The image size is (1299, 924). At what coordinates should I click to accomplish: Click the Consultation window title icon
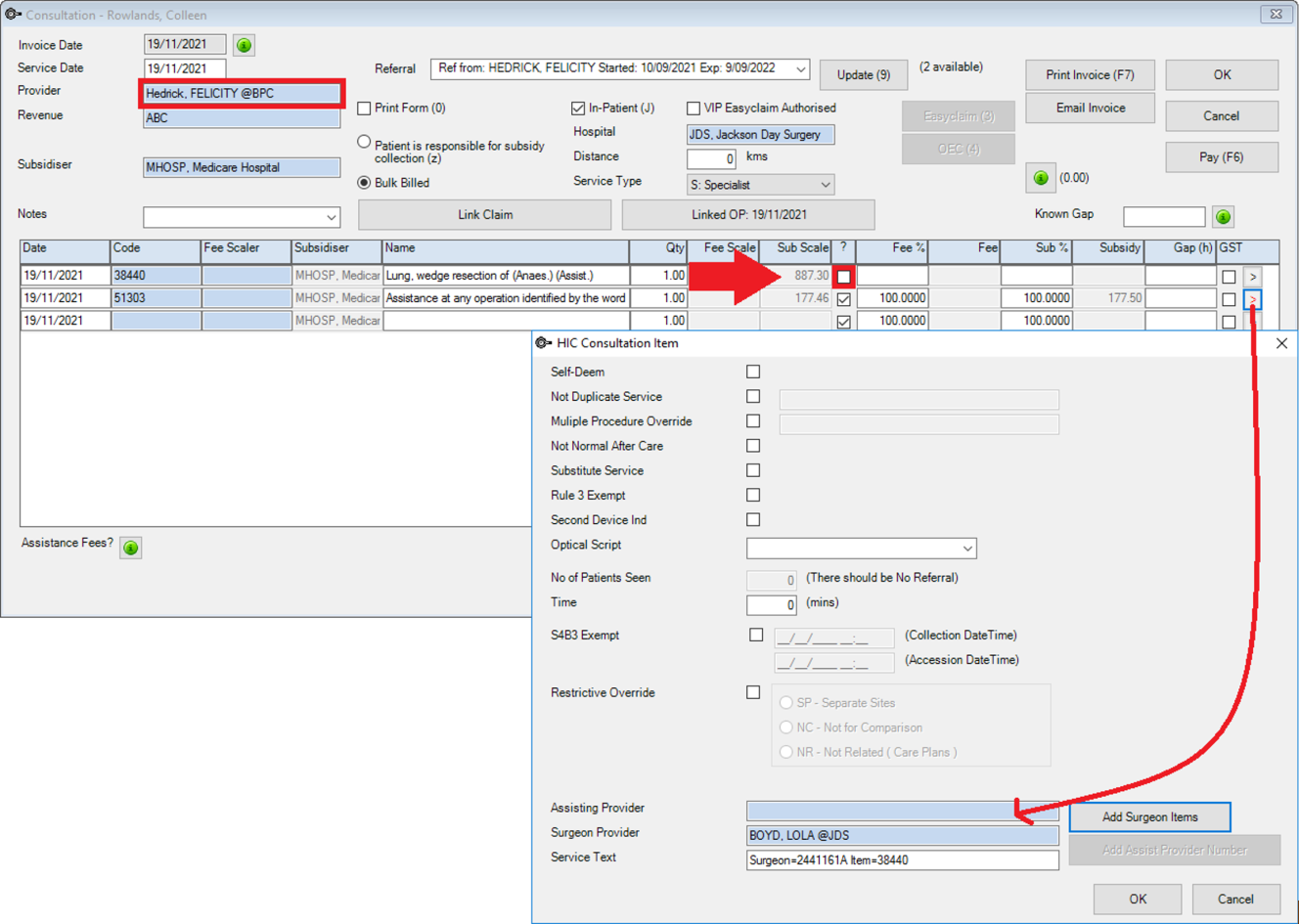[13, 15]
